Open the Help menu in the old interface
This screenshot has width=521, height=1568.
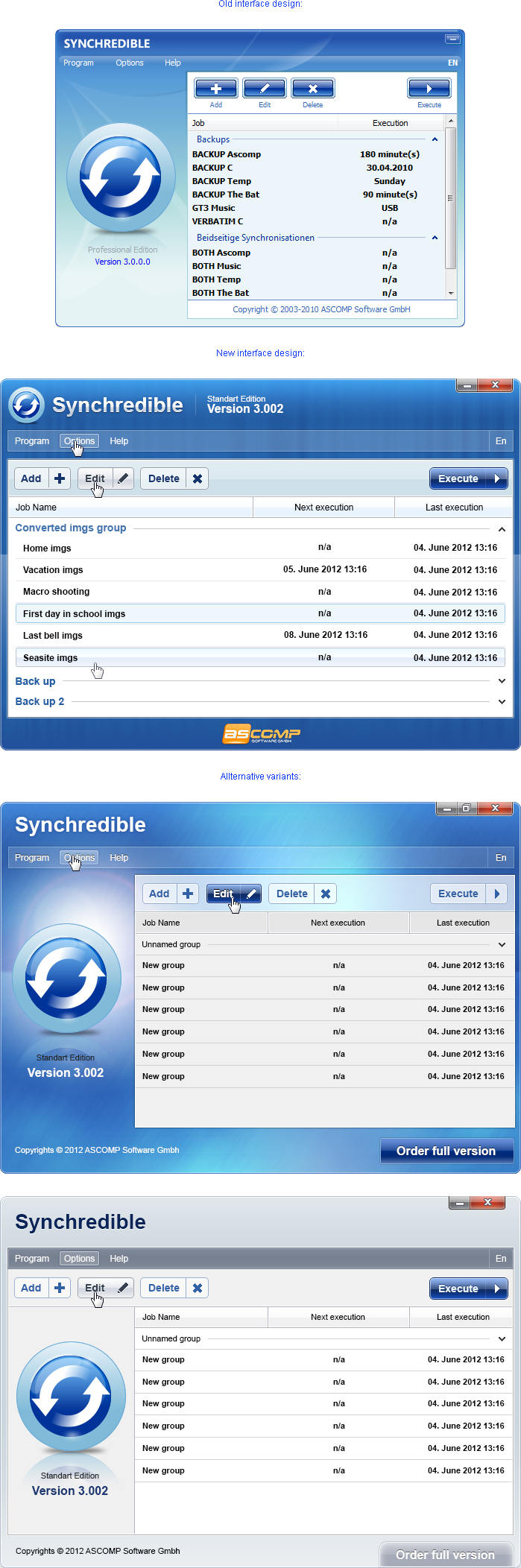click(x=173, y=63)
